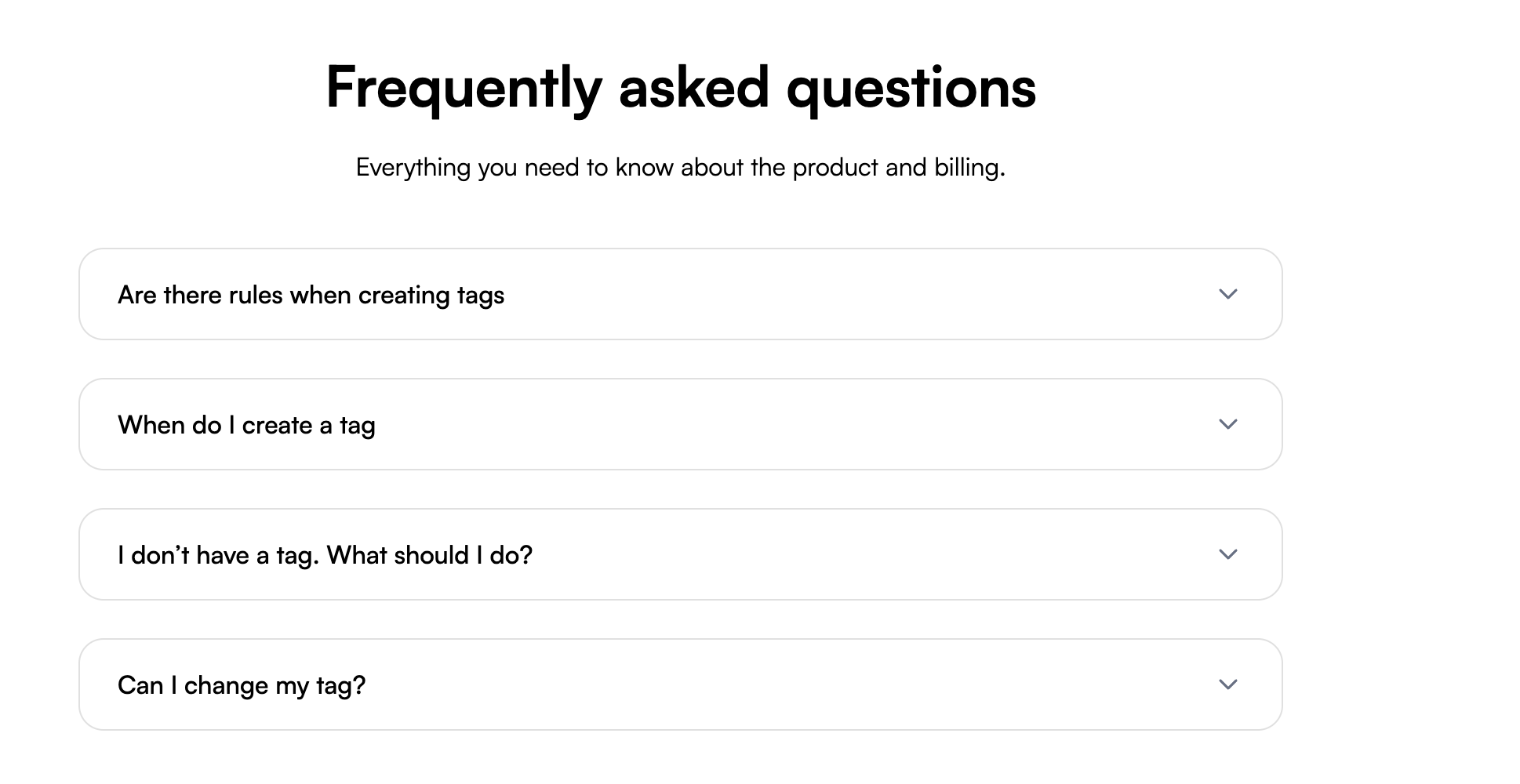This screenshot has width=1520, height=784.
Task: Expand the 'Are there rules when creating tags' panel
Action: (x=679, y=294)
